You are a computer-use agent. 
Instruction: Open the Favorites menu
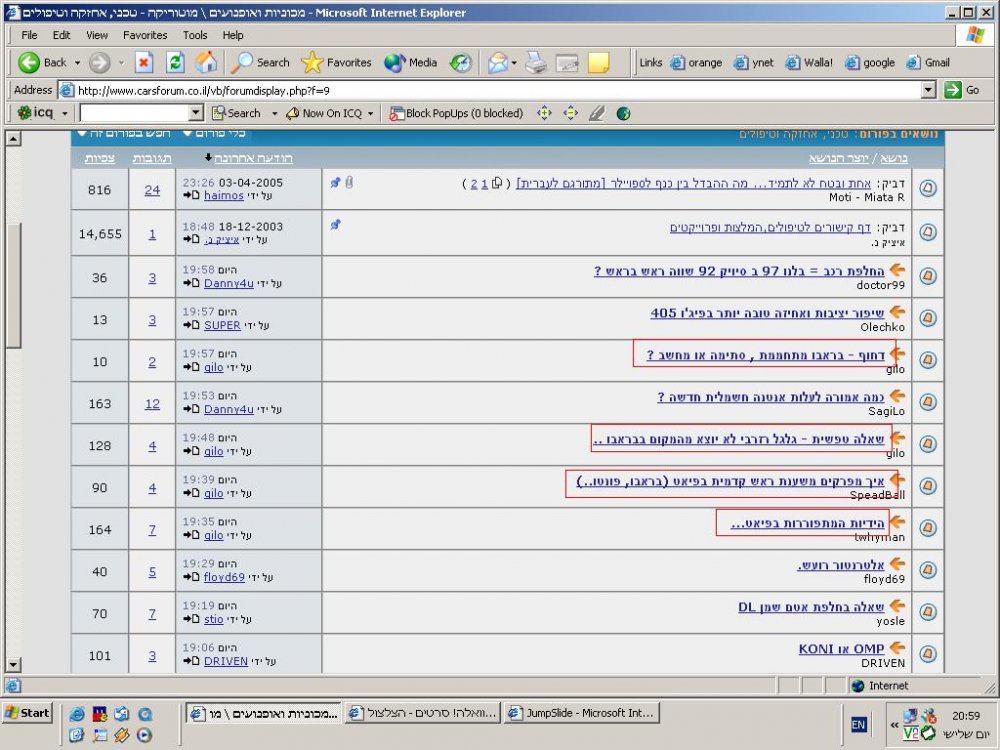point(145,35)
